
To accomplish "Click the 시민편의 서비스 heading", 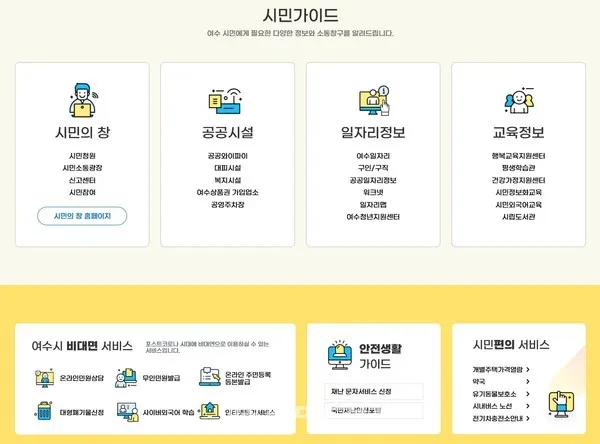I will pos(511,345).
